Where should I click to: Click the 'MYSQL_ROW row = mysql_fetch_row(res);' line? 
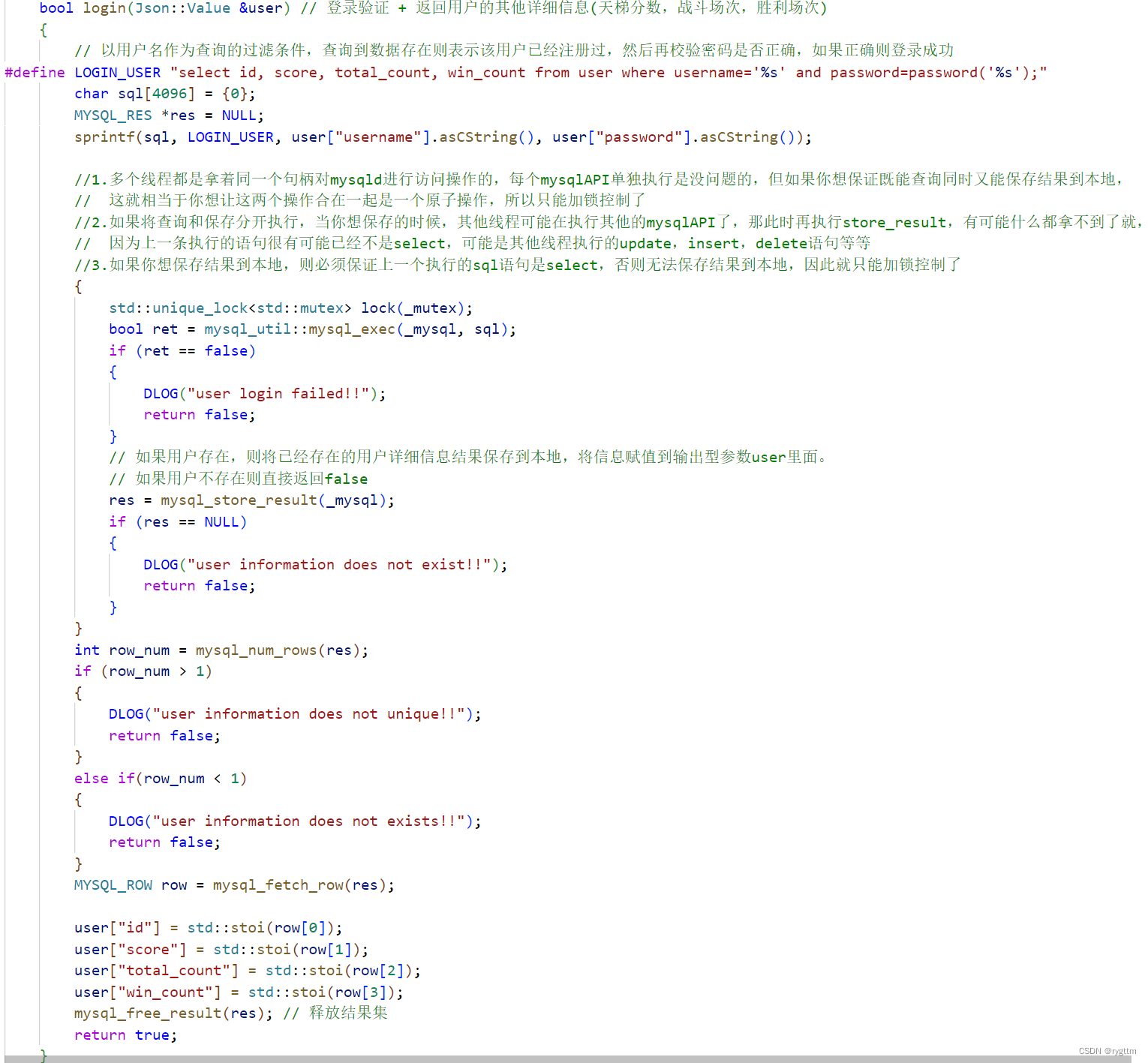point(234,885)
